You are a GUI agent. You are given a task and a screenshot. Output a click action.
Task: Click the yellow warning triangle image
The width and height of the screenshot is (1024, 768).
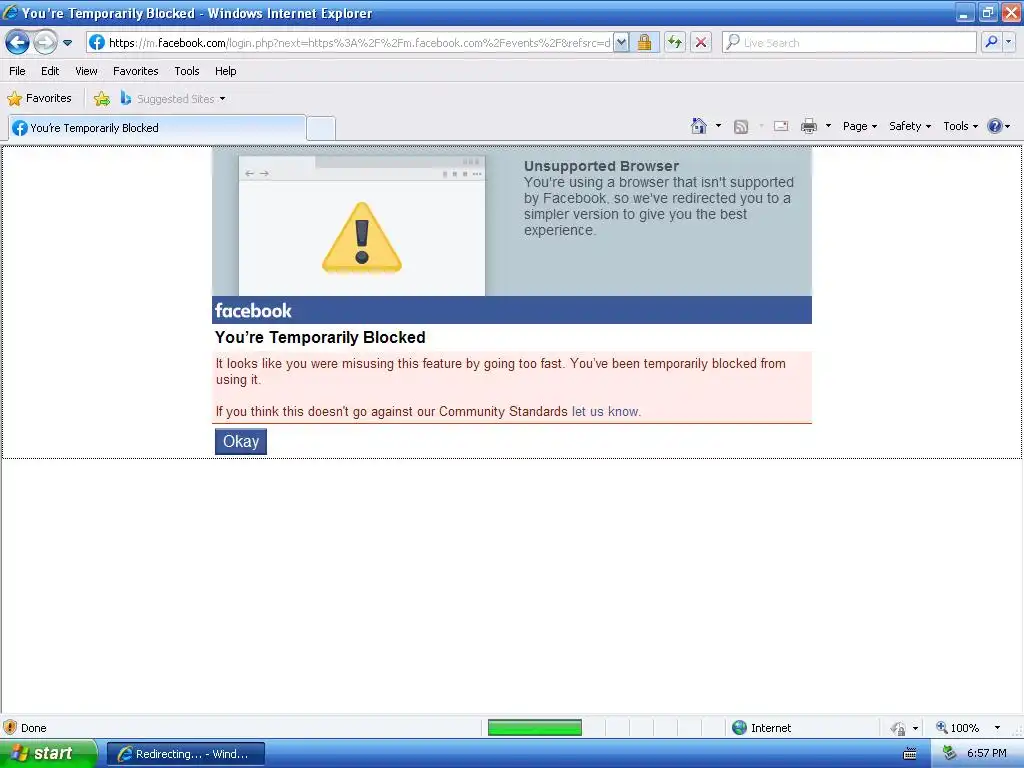(362, 237)
